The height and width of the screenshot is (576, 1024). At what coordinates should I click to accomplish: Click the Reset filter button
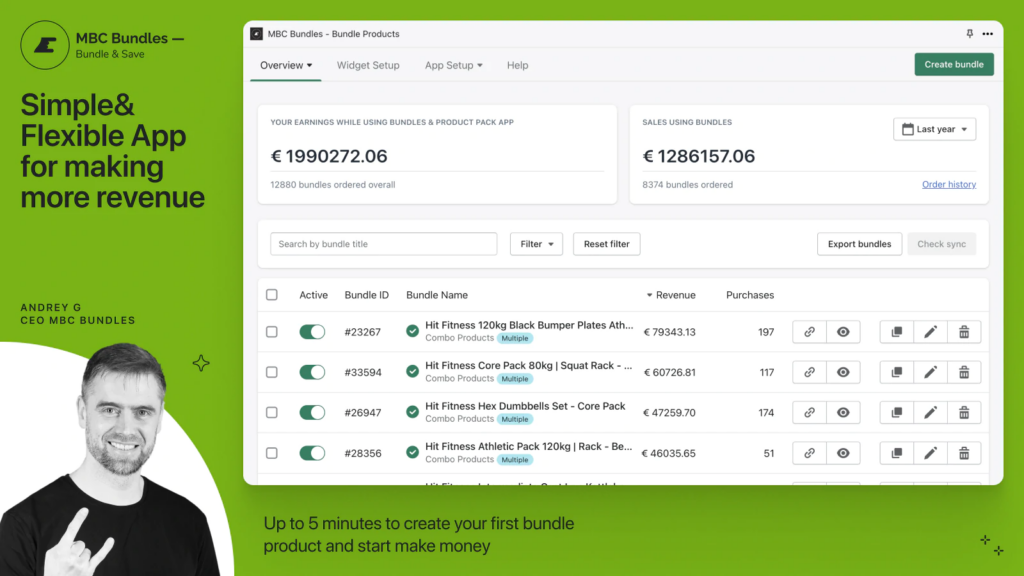tap(607, 244)
